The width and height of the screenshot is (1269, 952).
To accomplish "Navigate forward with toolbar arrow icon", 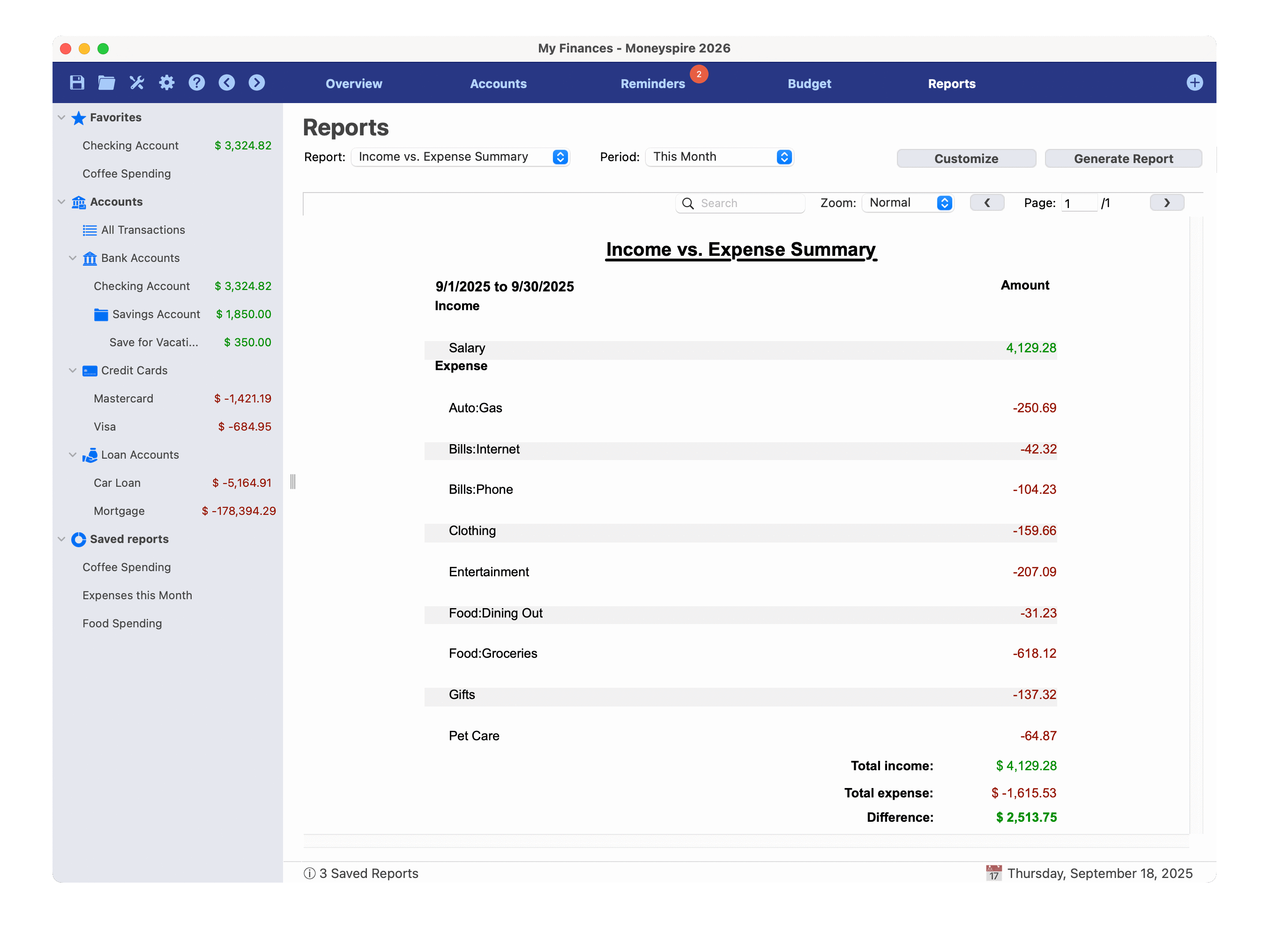I will coord(256,82).
